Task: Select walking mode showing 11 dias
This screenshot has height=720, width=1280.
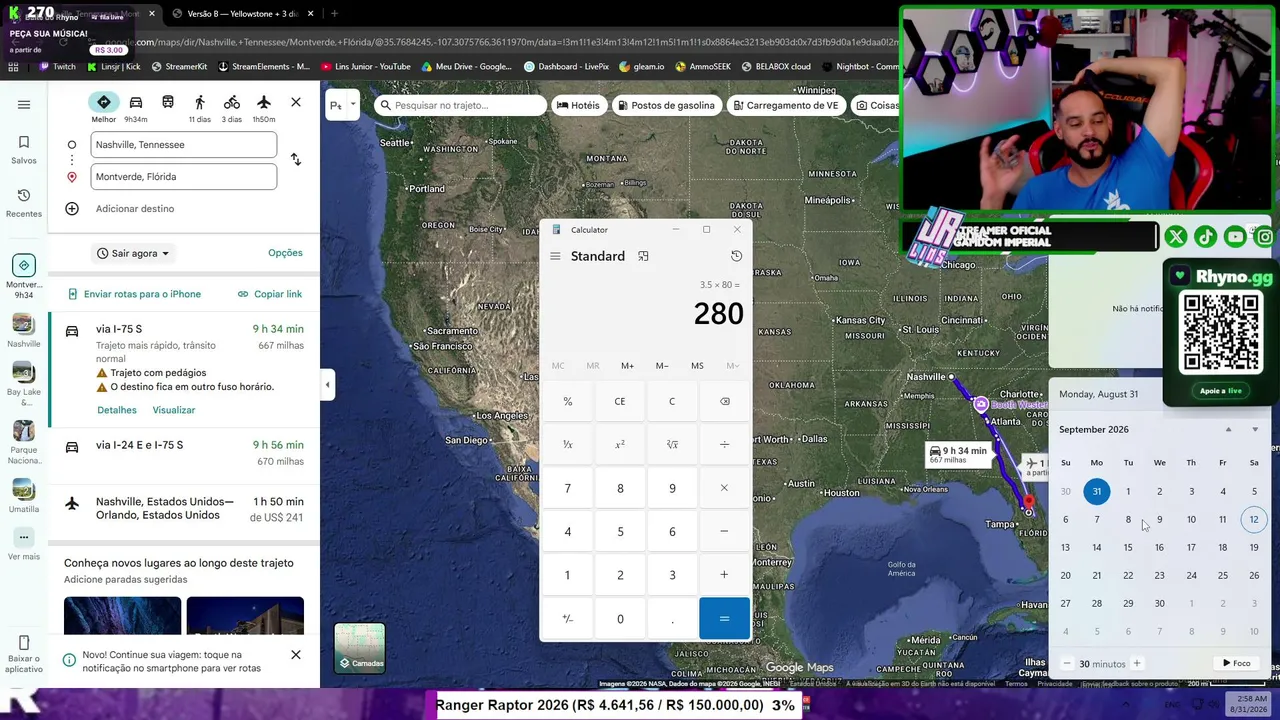Action: [x=200, y=108]
